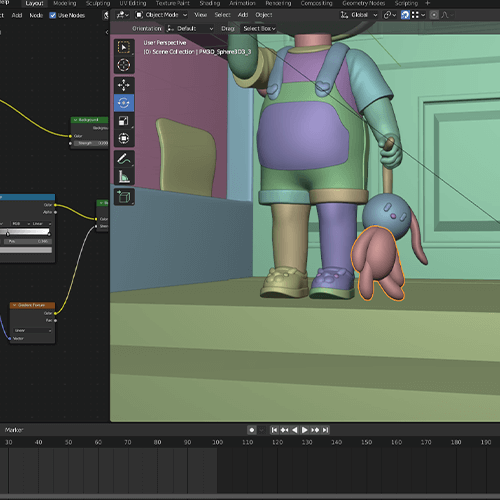Open Orientation Default dropdown
The height and width of the screenshot is (500, 500).
(190, 29)
